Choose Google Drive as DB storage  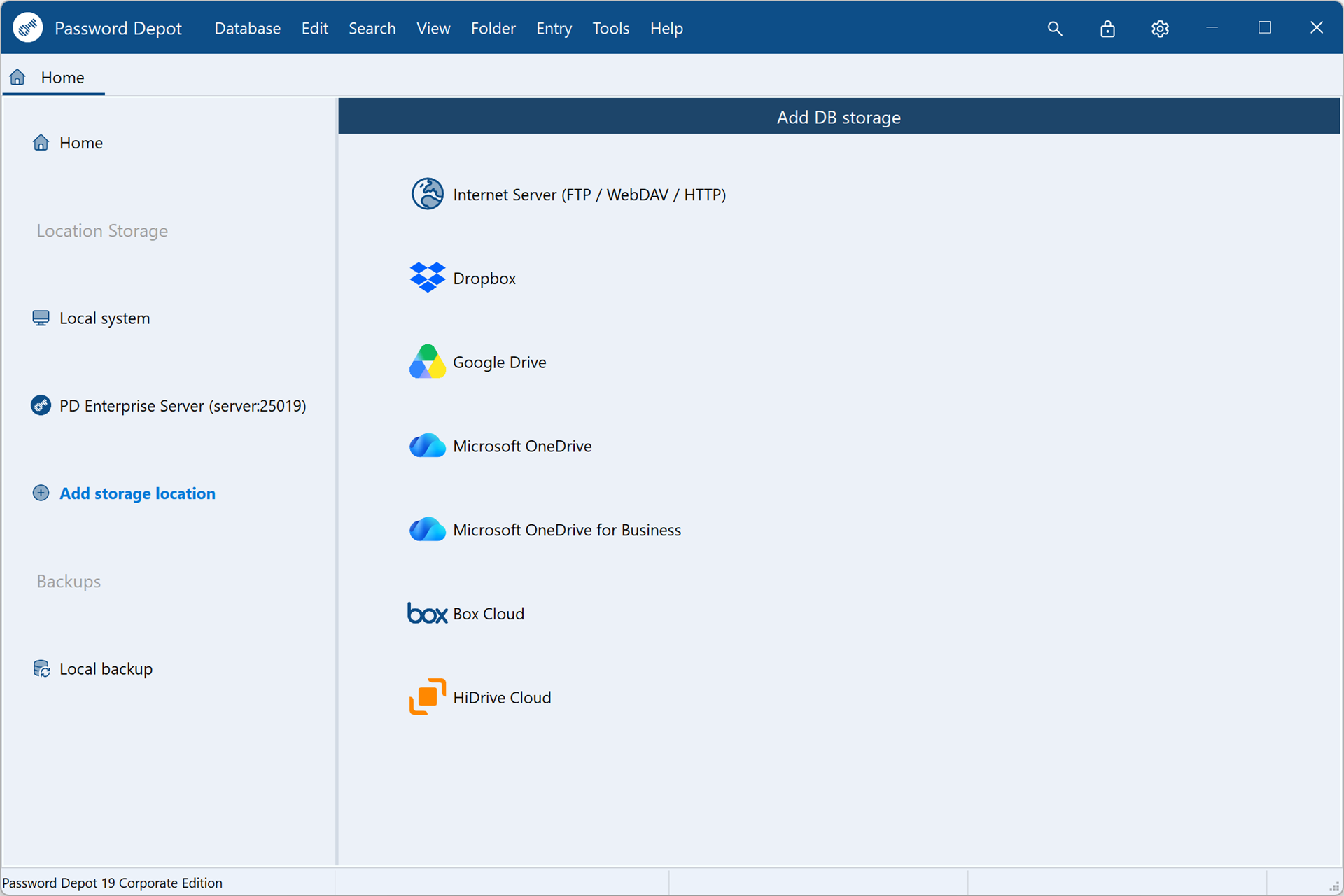pos(500,363)
